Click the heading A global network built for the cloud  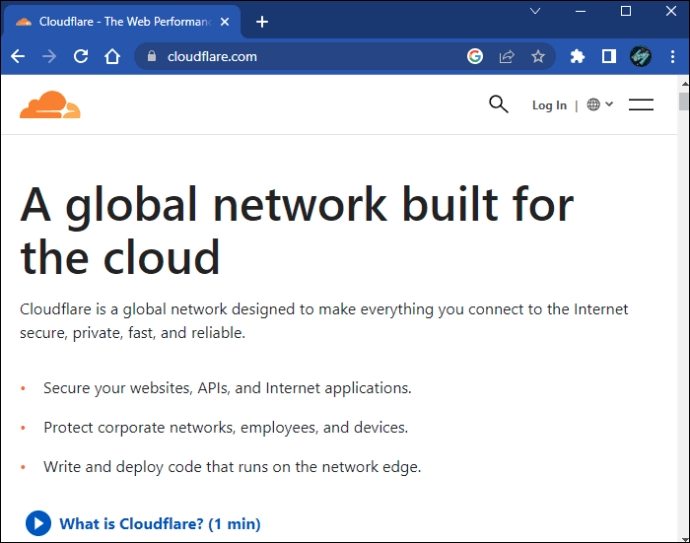tap(297, 230)
